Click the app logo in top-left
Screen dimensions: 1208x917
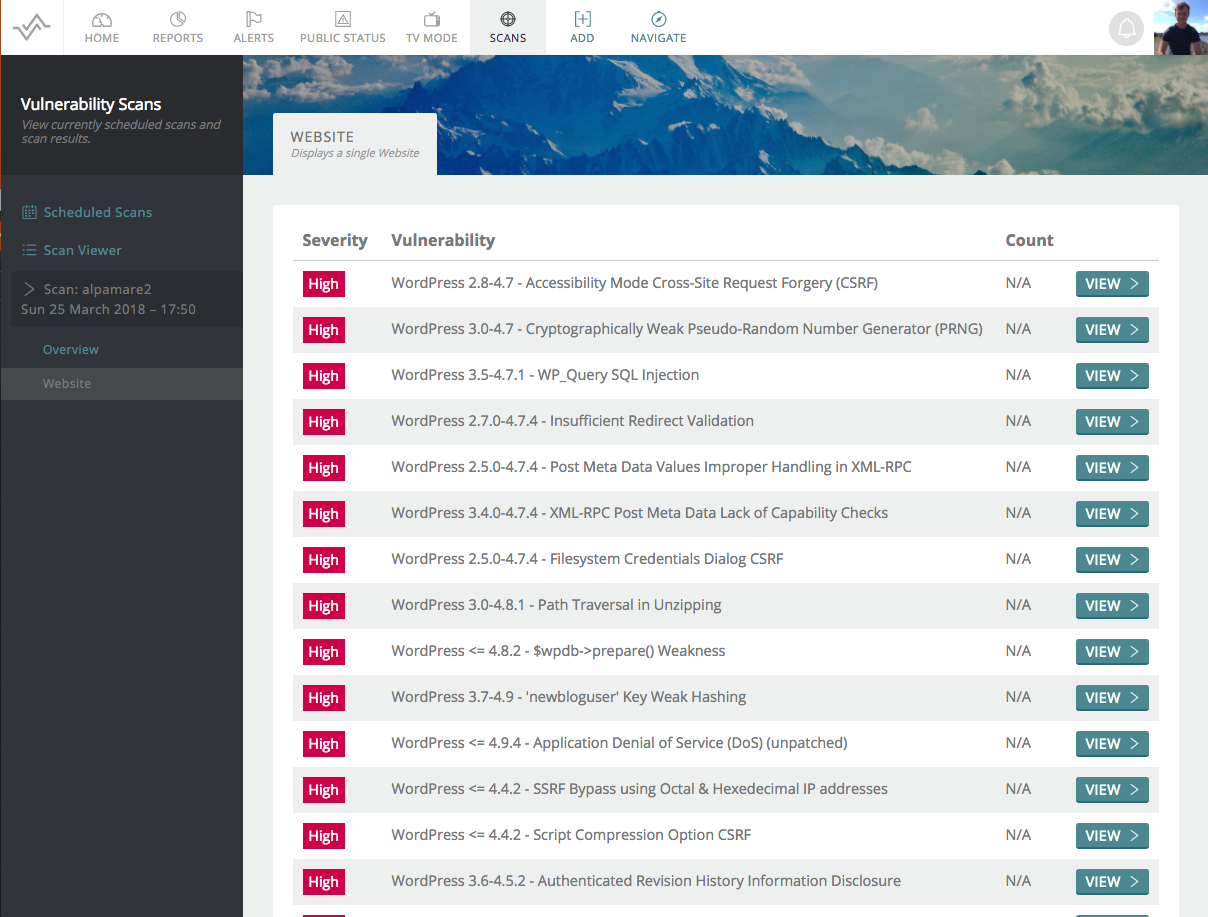[32, 28]
